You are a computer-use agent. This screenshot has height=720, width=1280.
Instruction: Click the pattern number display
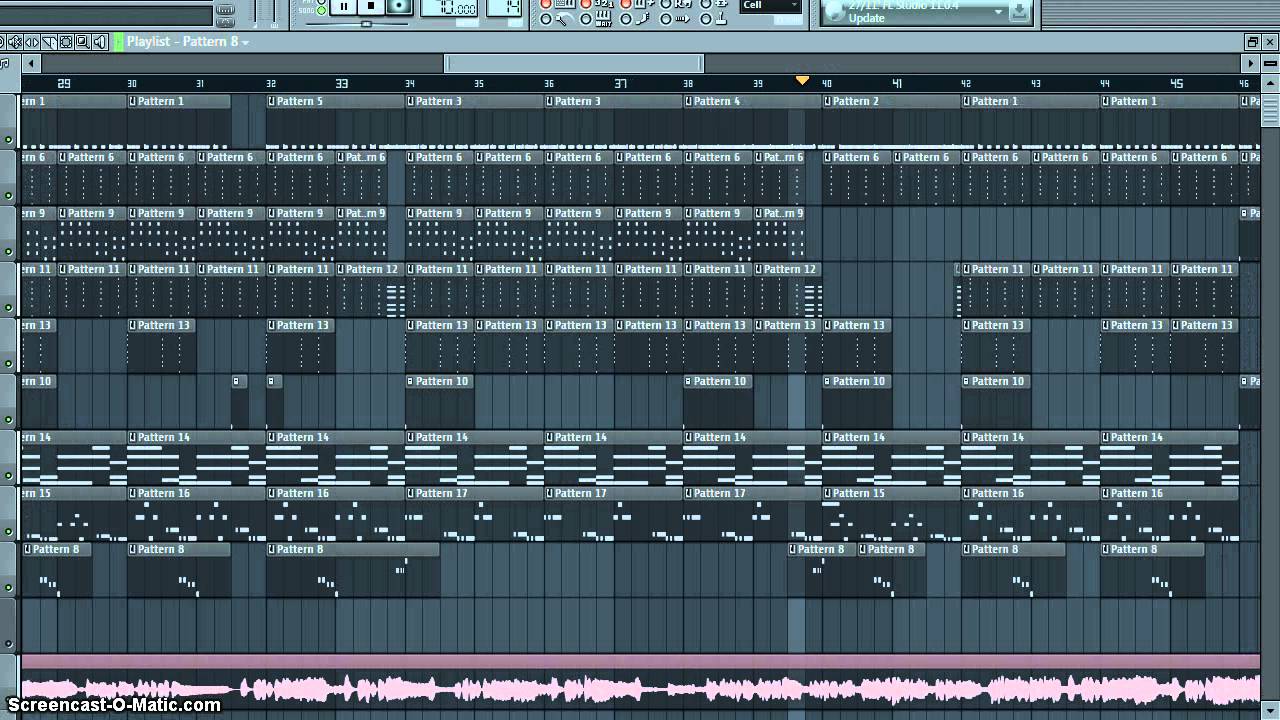(505, 8)
